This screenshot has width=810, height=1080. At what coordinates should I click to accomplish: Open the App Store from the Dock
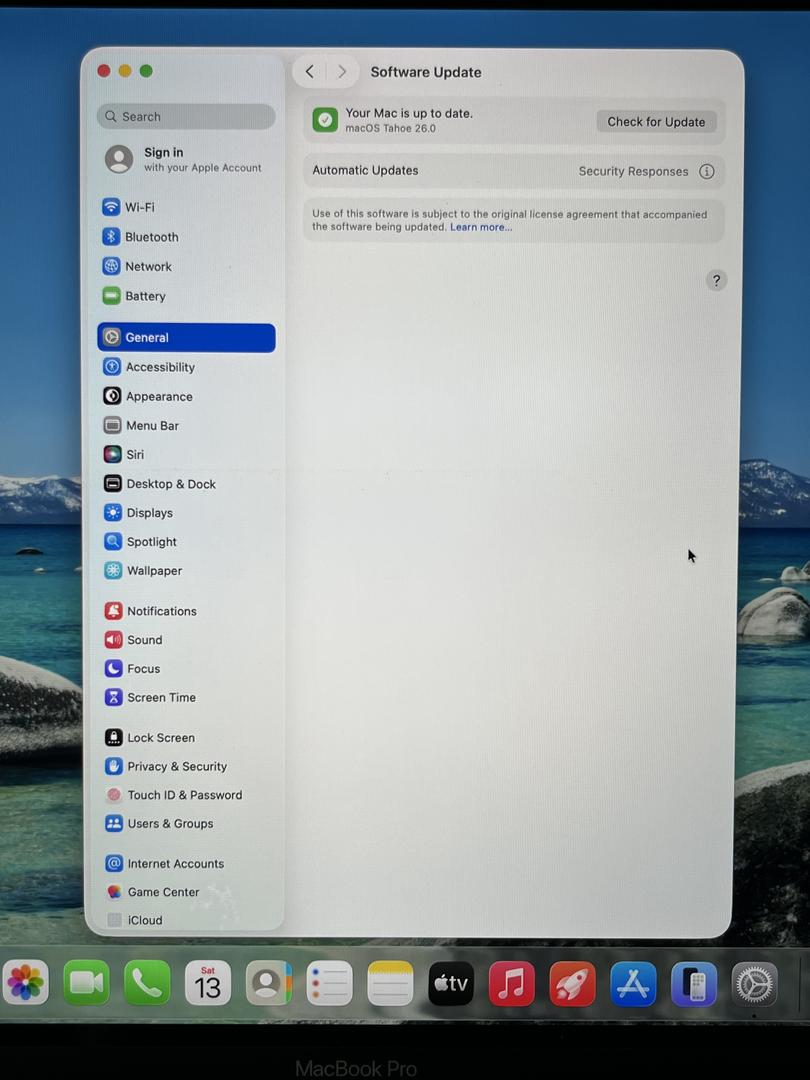633,984
